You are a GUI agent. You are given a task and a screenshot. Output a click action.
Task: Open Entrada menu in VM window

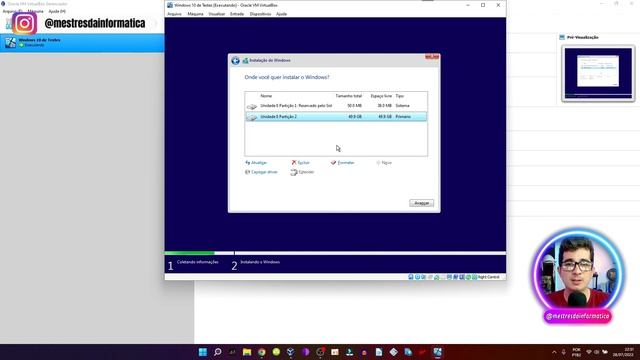(237, 14)
